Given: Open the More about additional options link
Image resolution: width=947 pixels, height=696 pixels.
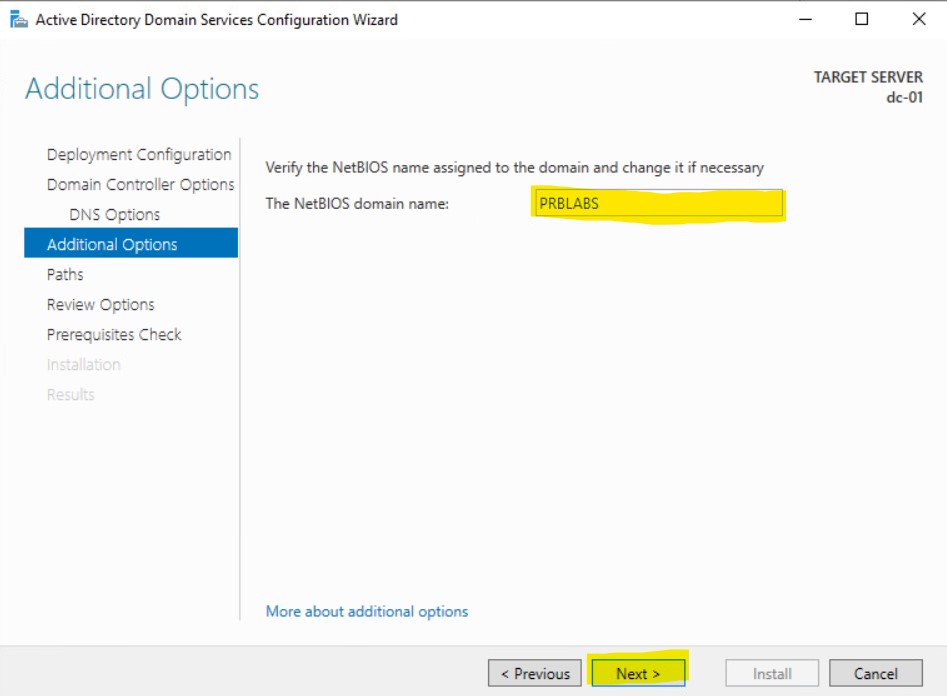Looking at the screenshot, I should point(366,611).
